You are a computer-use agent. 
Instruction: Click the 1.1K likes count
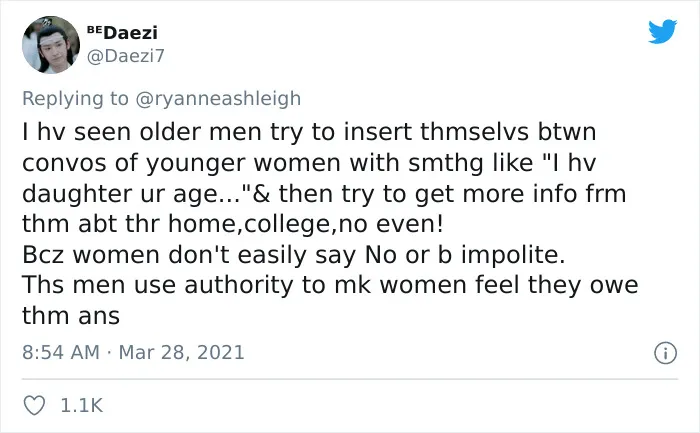coord(81,405)
